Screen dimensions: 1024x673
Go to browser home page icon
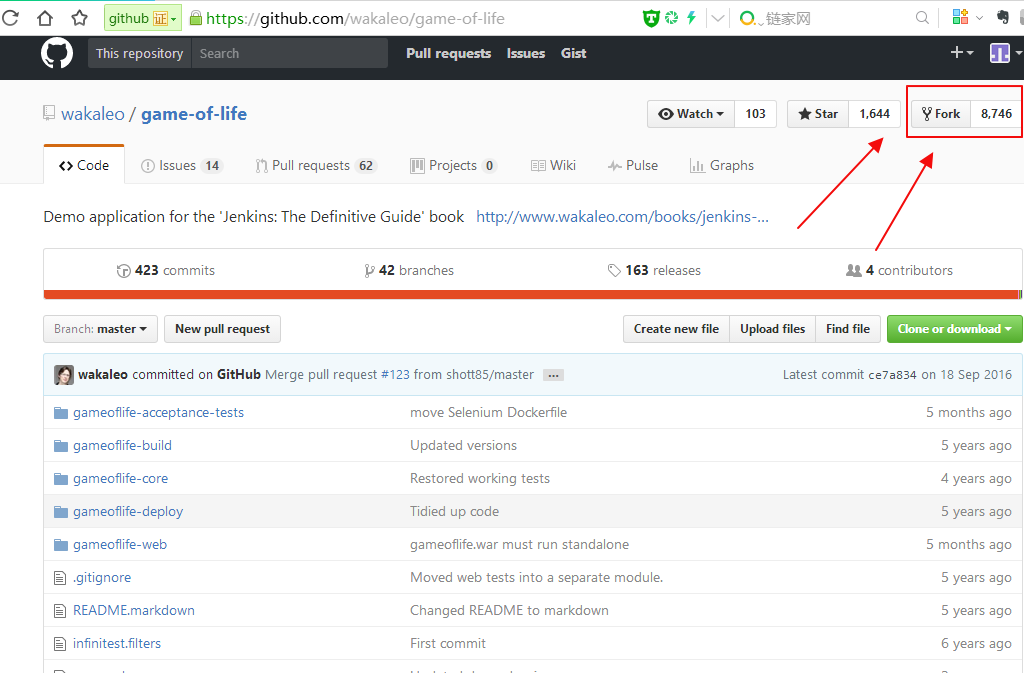(x=45, y=18)
